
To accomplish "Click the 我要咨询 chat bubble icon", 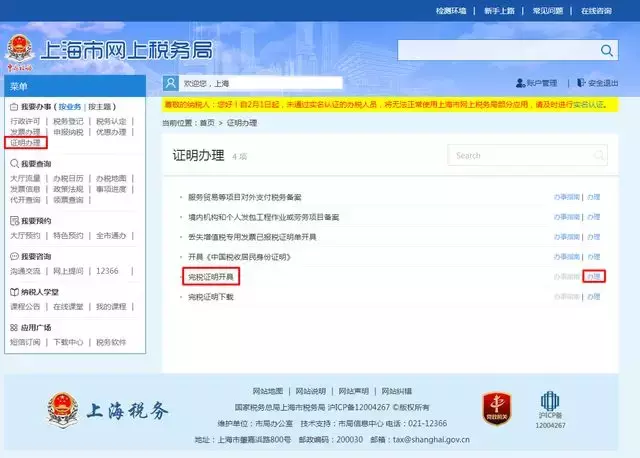I will pyautogui.click(x=14, y=256).
